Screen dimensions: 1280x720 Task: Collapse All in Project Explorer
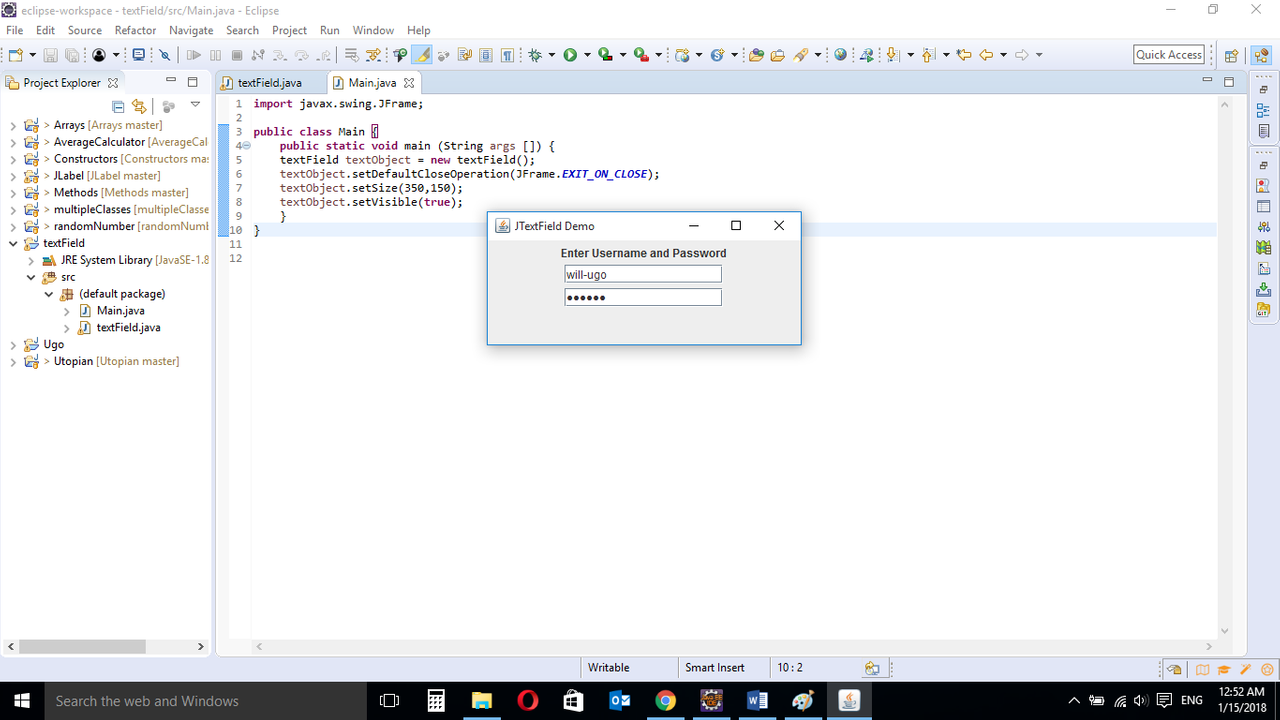tap(118, 107)
